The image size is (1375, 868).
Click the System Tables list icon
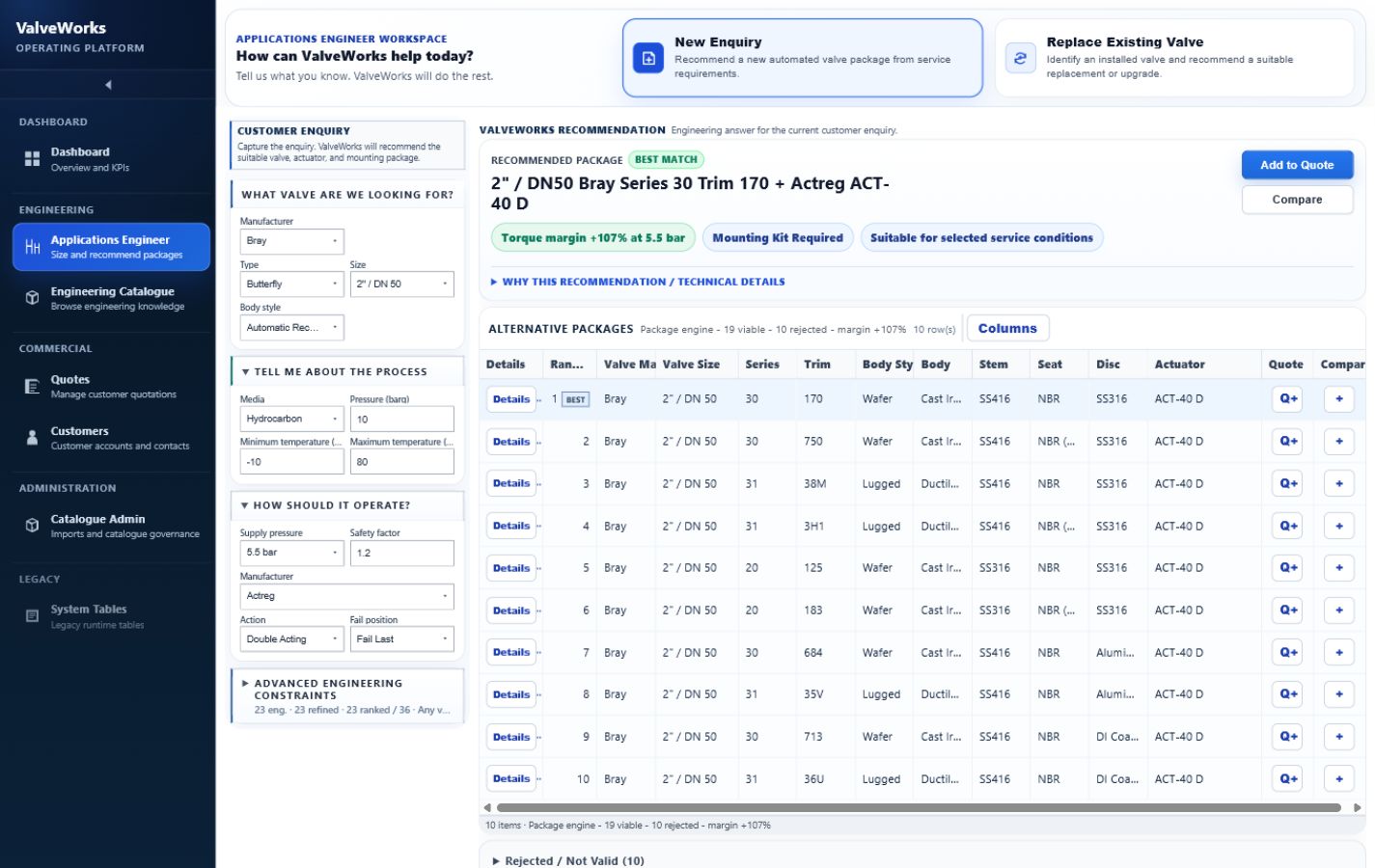[x=32, y=616]
